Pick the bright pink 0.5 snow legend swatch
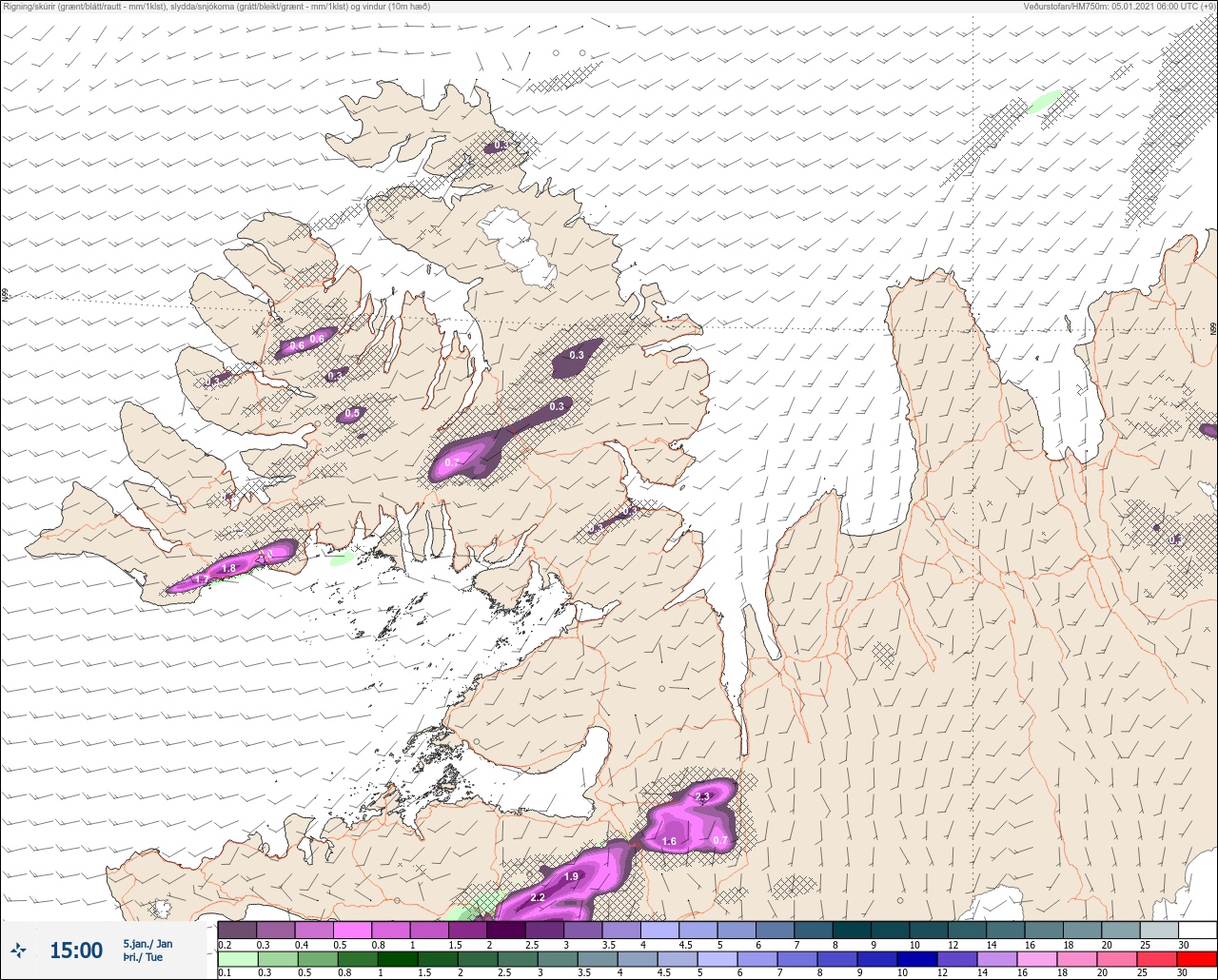 (x=352, y=930)
